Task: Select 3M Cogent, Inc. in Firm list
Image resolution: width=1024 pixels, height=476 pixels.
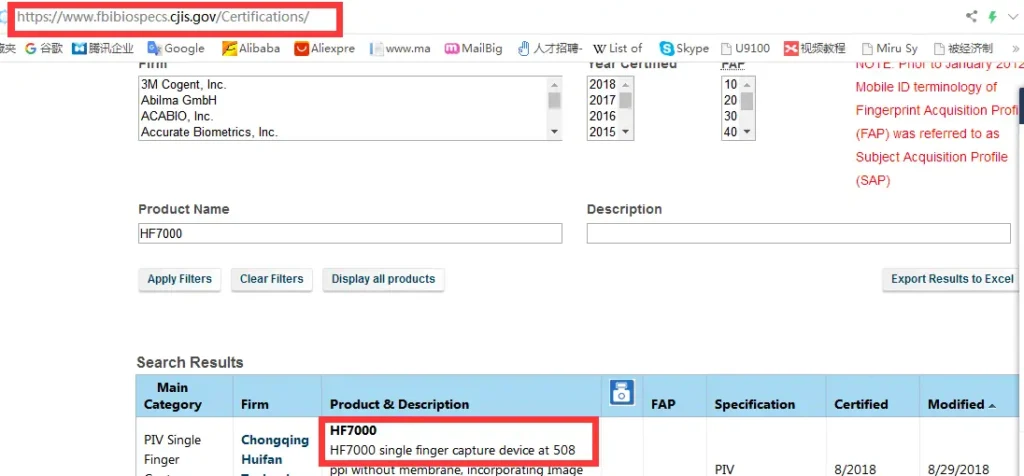Action: (x=183, y=85)
